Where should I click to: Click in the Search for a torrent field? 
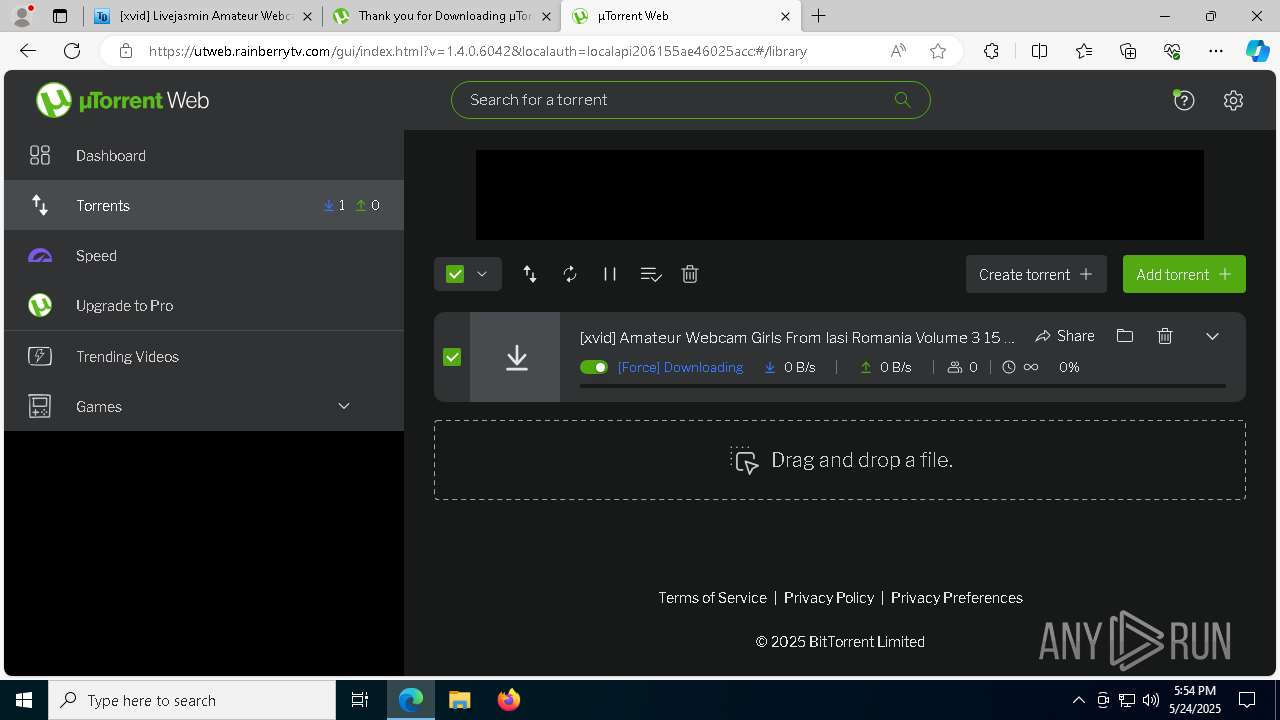point(690,99)
